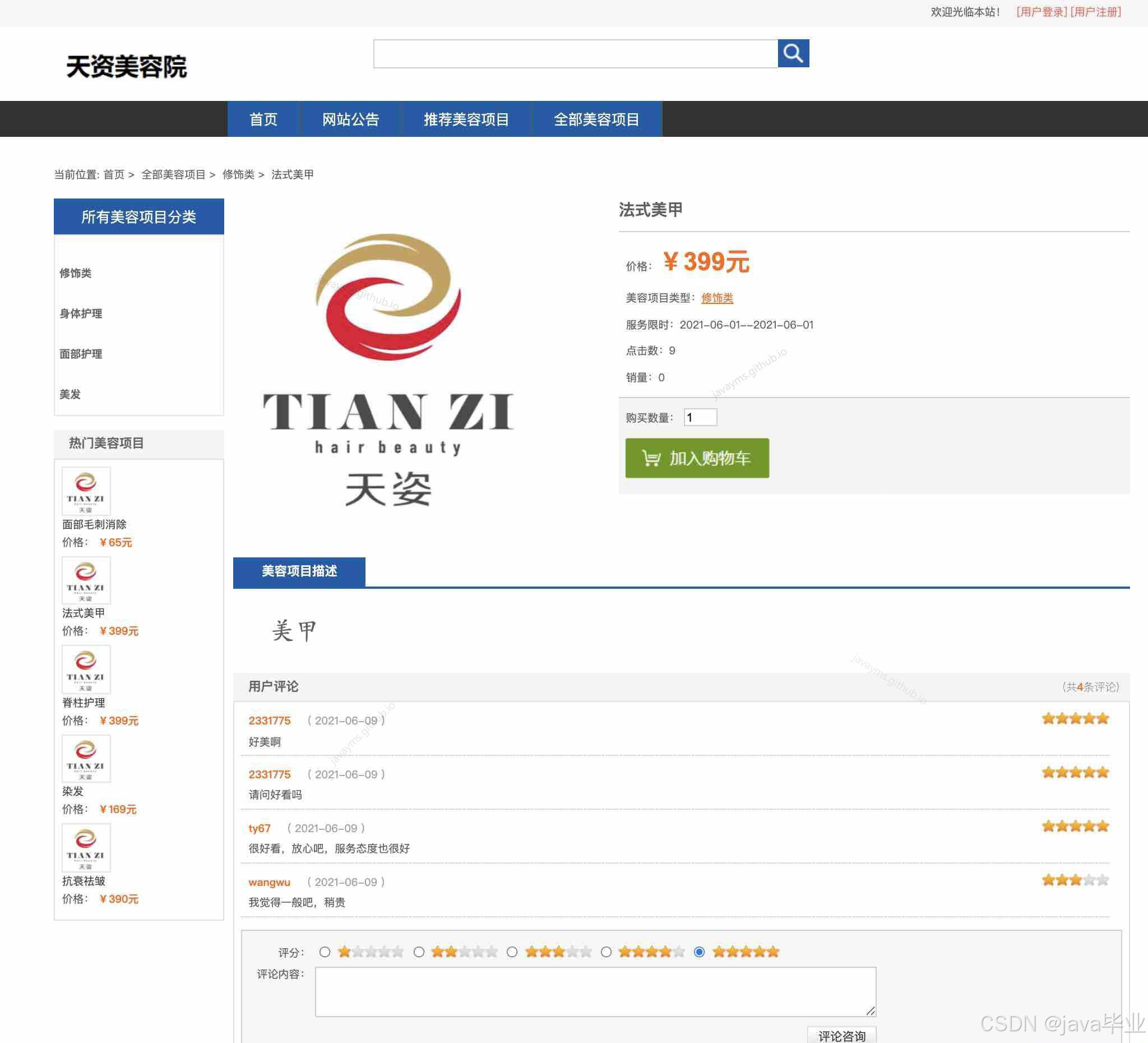Click reviewer name 2331775 on 好美啊 review
1148x1043 pixels.
point(270,721)
